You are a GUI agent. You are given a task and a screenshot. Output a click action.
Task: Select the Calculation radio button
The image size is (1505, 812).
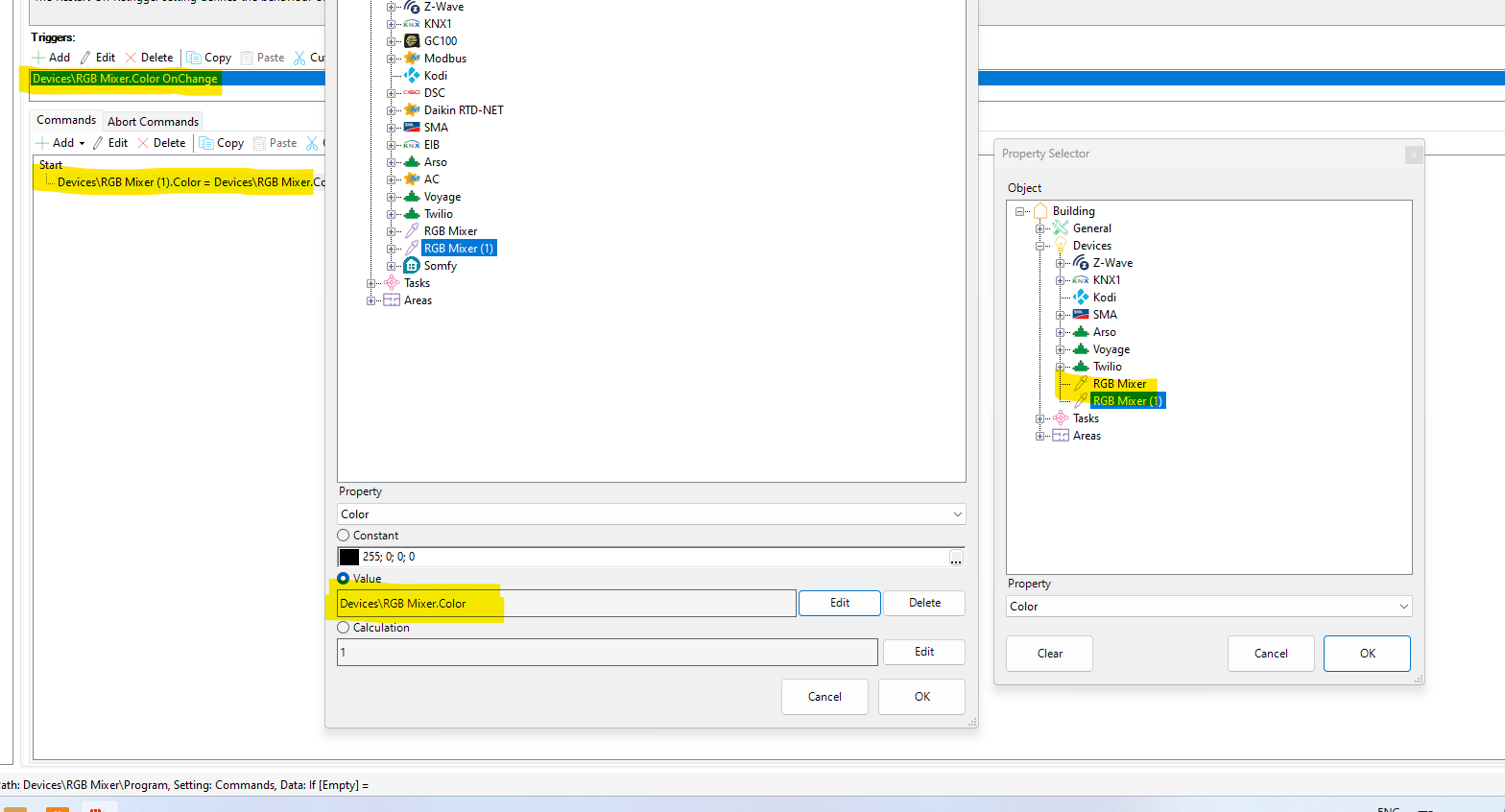coord(344,628)
